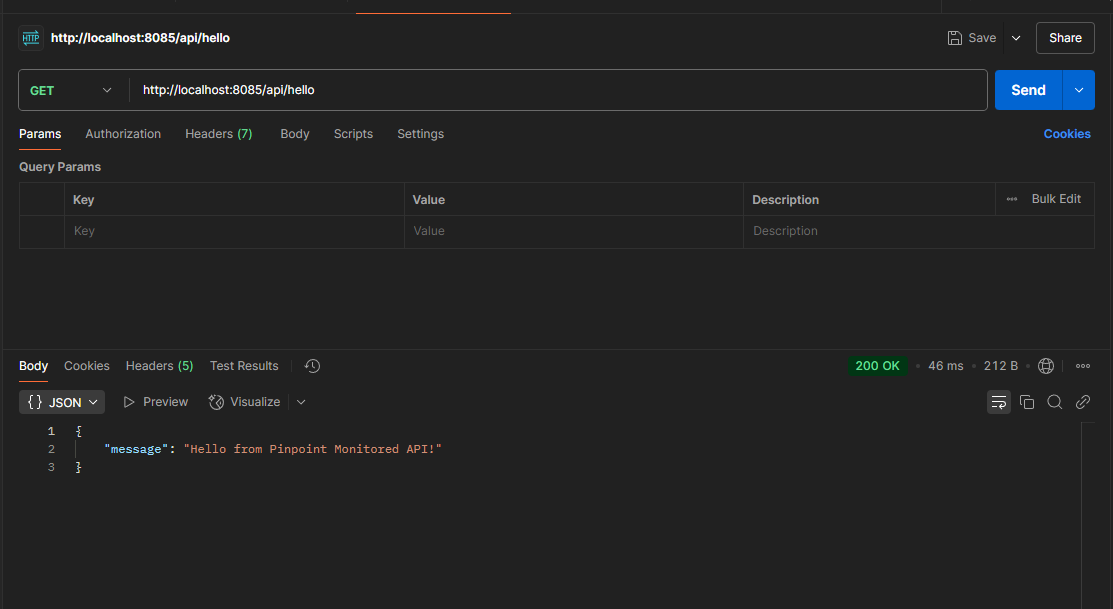Expand the Send button dropdown arrow
1113x609 pixels.
(x=1079, y=90)
